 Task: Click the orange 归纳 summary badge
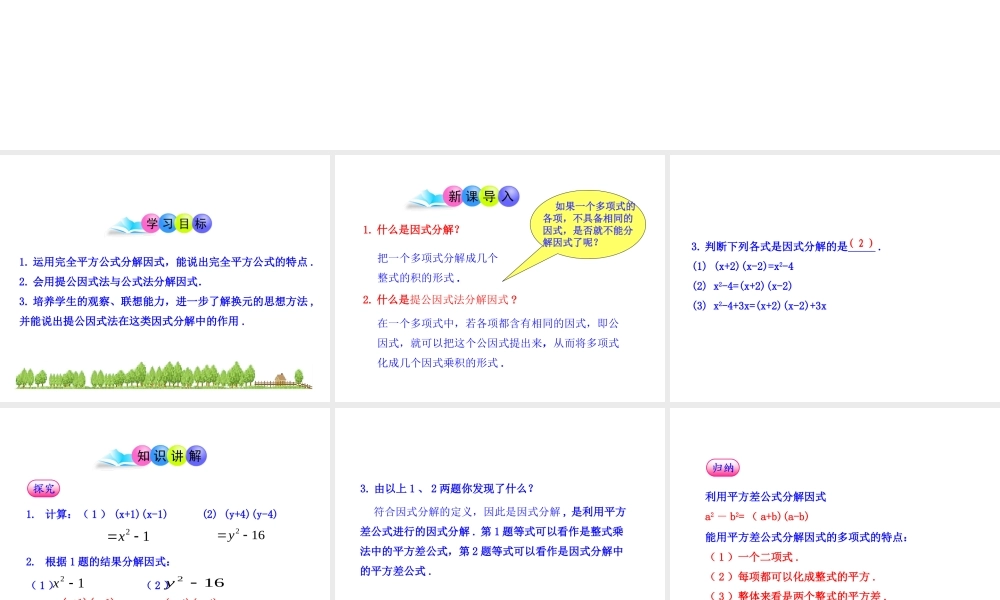pyautogui.click(x=724, y=466)
